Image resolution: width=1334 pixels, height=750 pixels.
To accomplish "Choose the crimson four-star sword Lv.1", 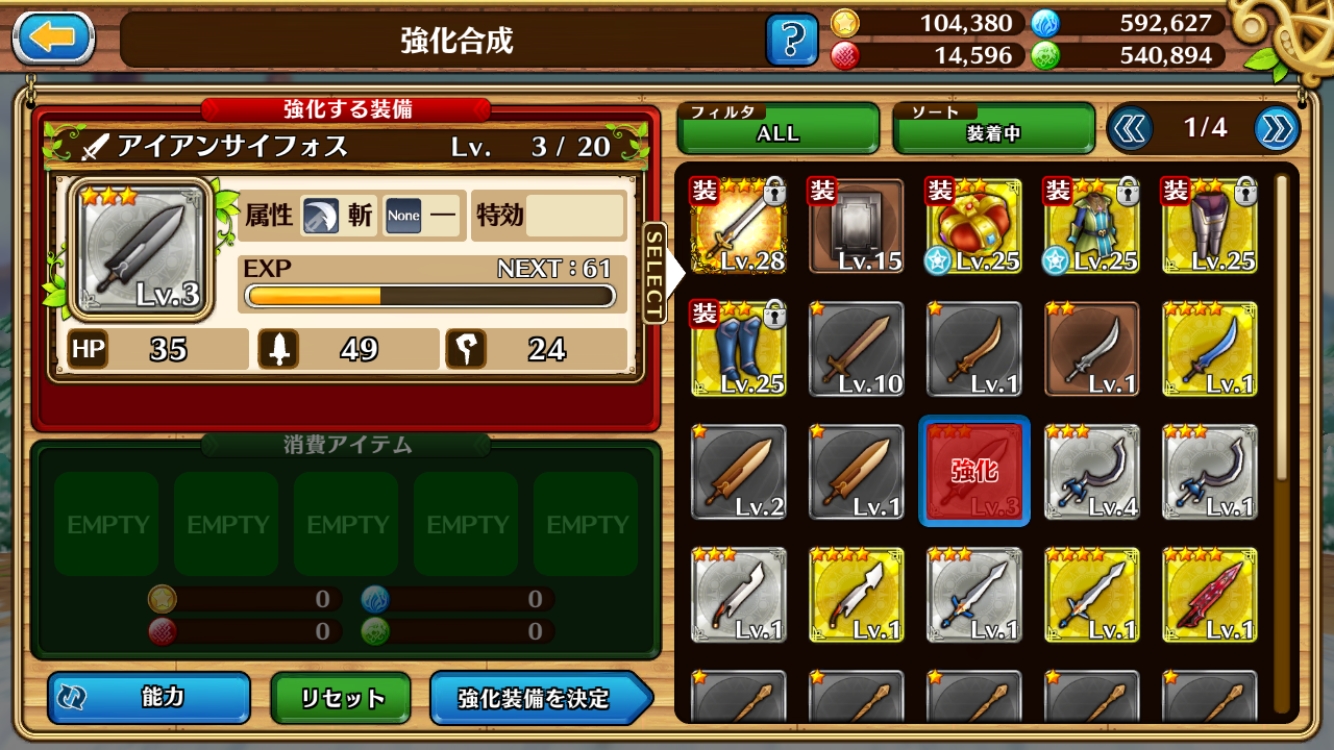I will (1210, 595).
